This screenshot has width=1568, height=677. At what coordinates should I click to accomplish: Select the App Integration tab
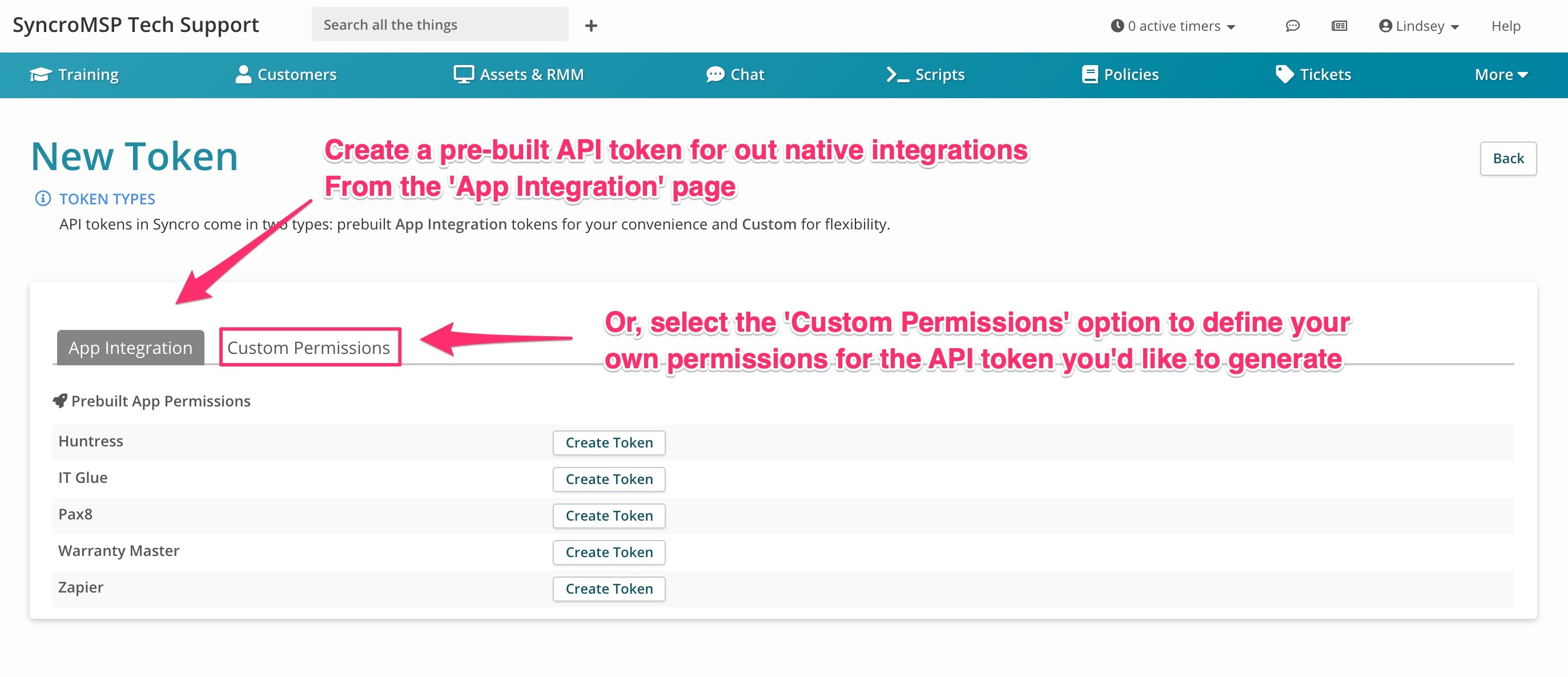pyautogui.click(x=131, y=347)
